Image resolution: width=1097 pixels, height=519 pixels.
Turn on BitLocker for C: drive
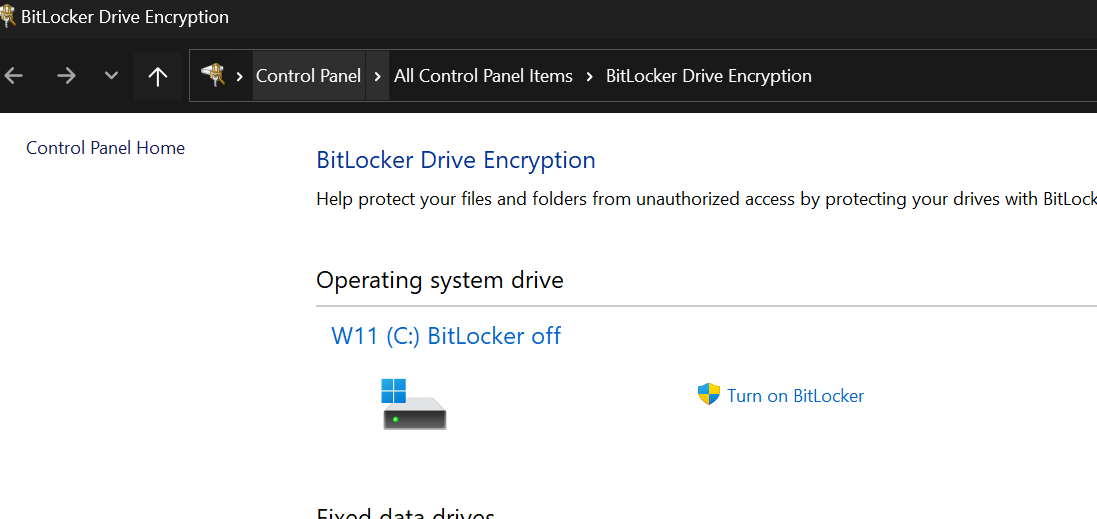(795, 396)
